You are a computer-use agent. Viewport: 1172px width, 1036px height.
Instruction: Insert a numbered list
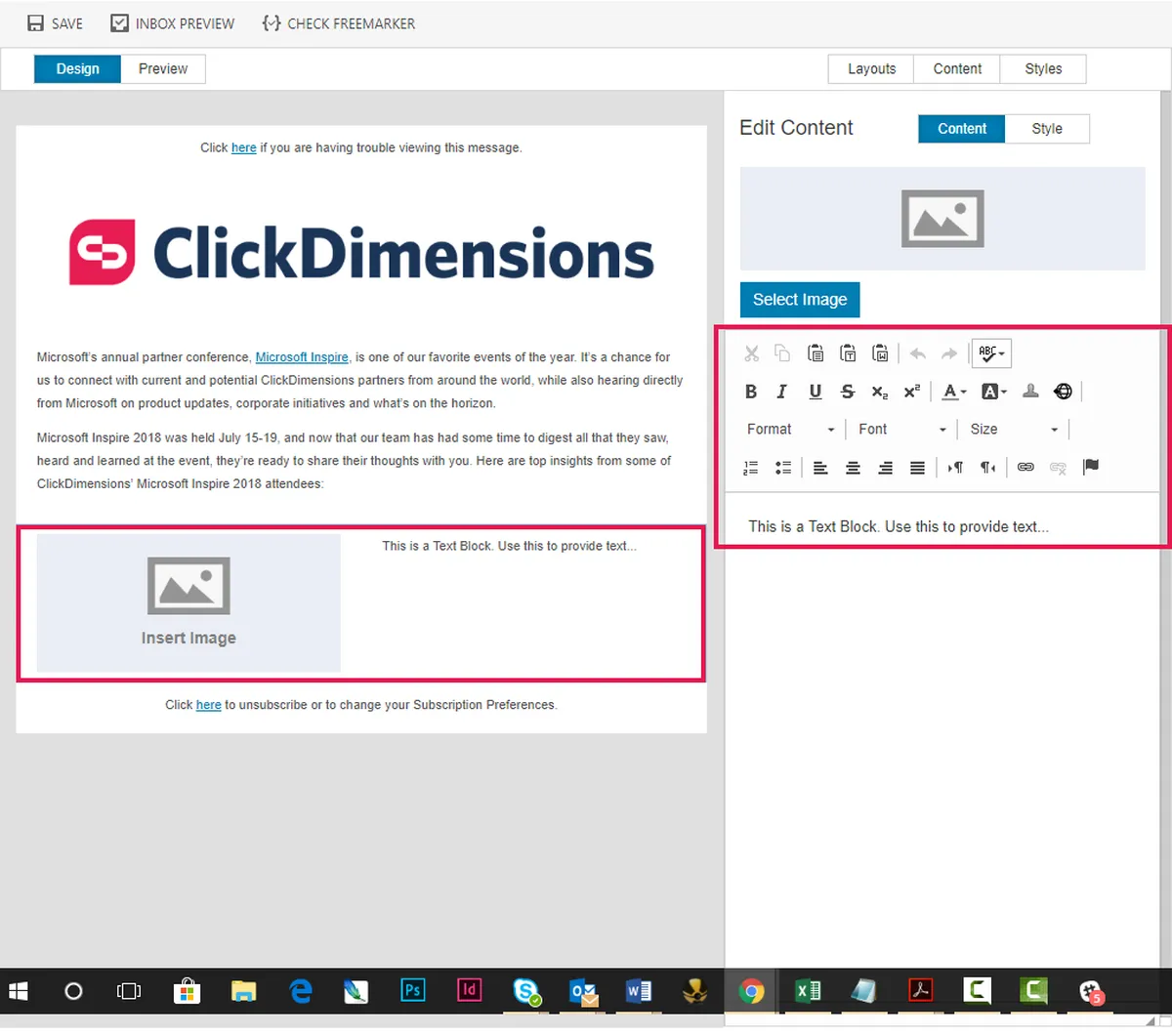751,468
